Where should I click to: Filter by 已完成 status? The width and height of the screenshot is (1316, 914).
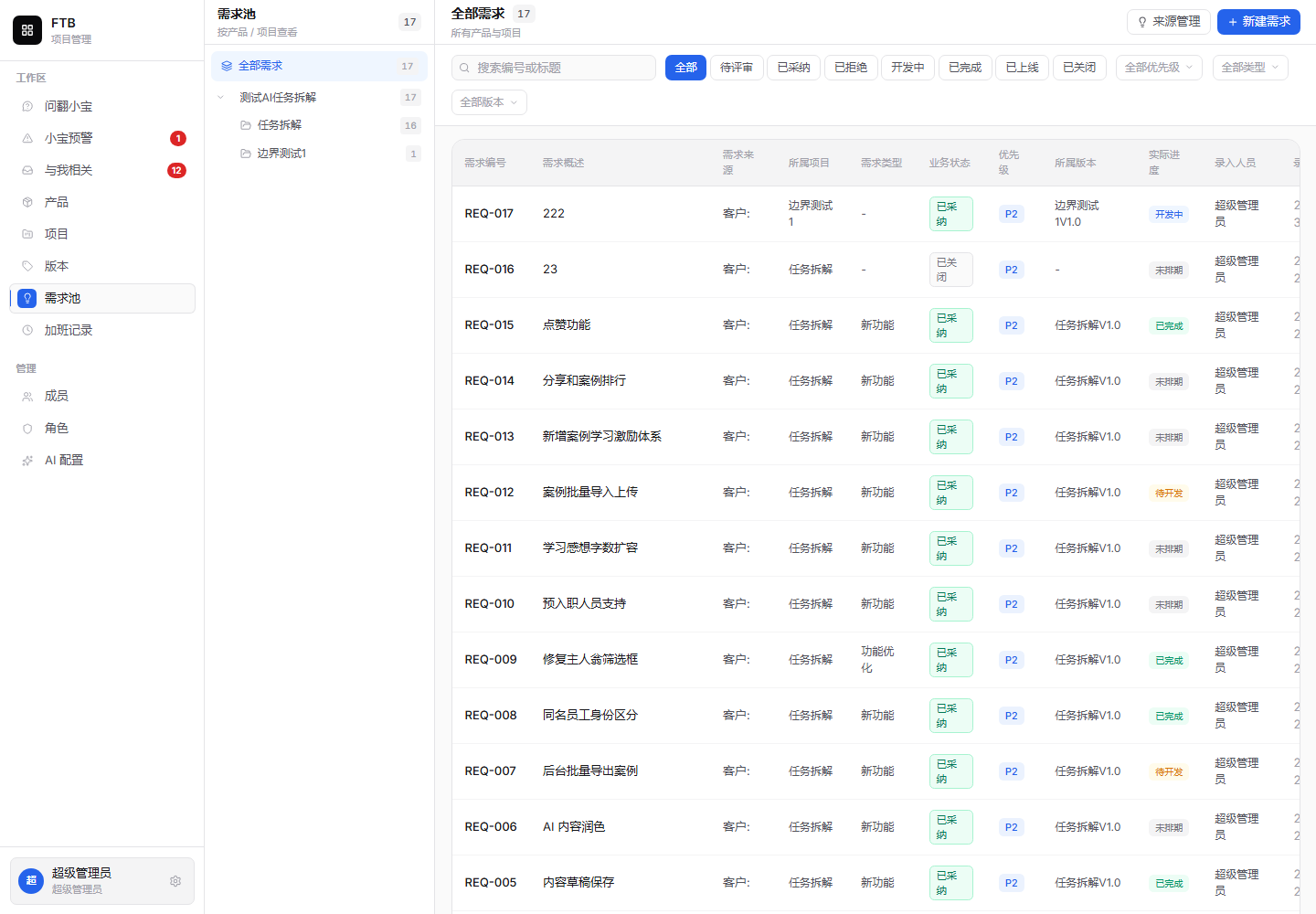coord(965,68)
